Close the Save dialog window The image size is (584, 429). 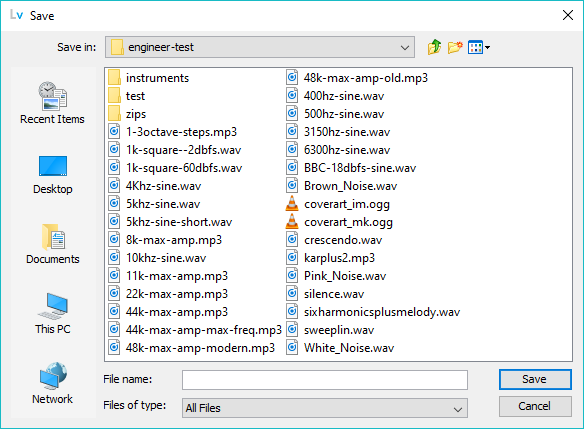[x=568, y=15]
